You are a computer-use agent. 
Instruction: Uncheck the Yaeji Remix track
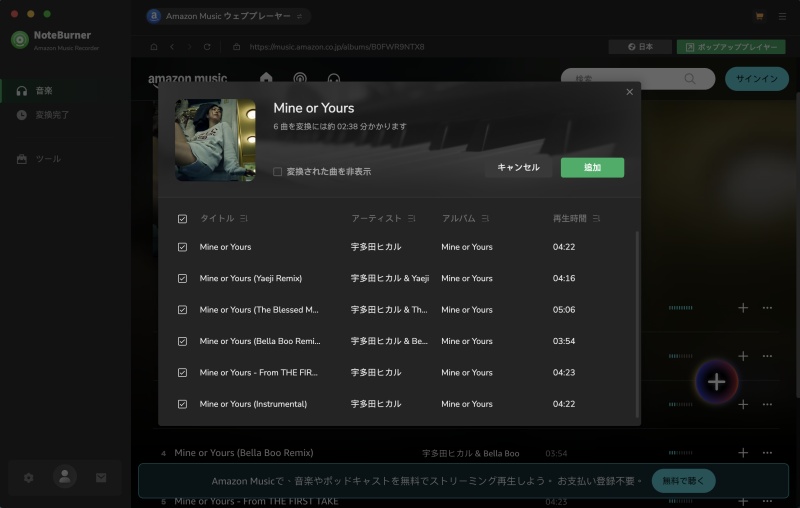pyautogui.click(x=182, y=278)
